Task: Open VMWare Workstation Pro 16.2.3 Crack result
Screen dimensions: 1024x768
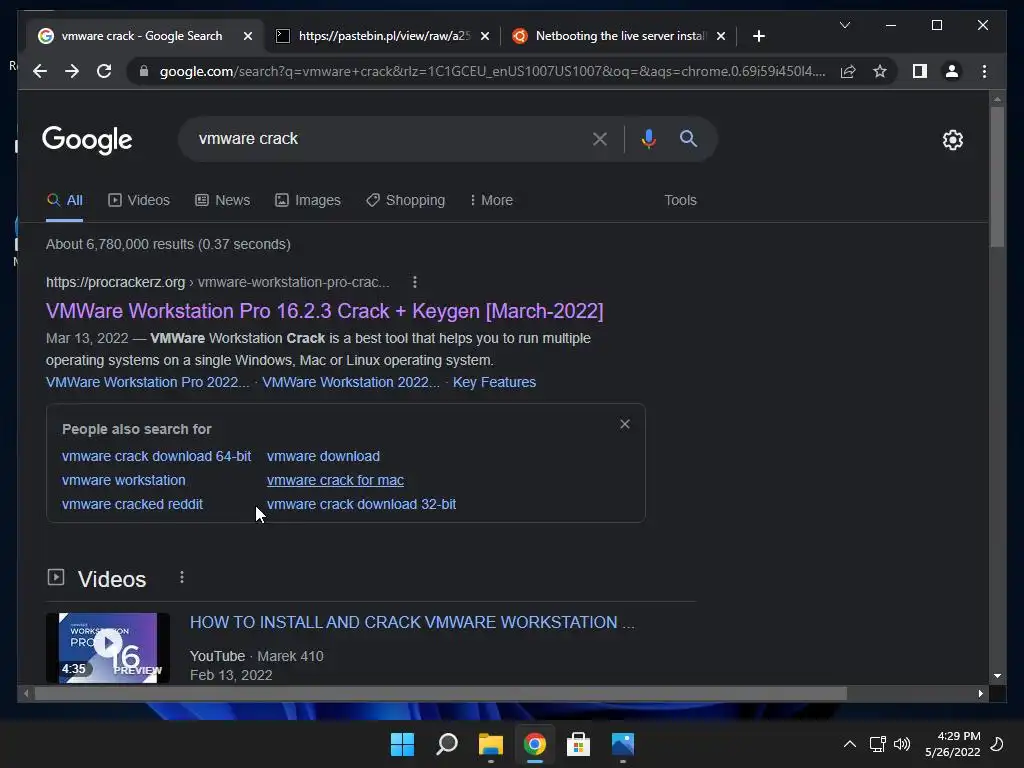Action: pyautogui.click(x=325, y=311)
